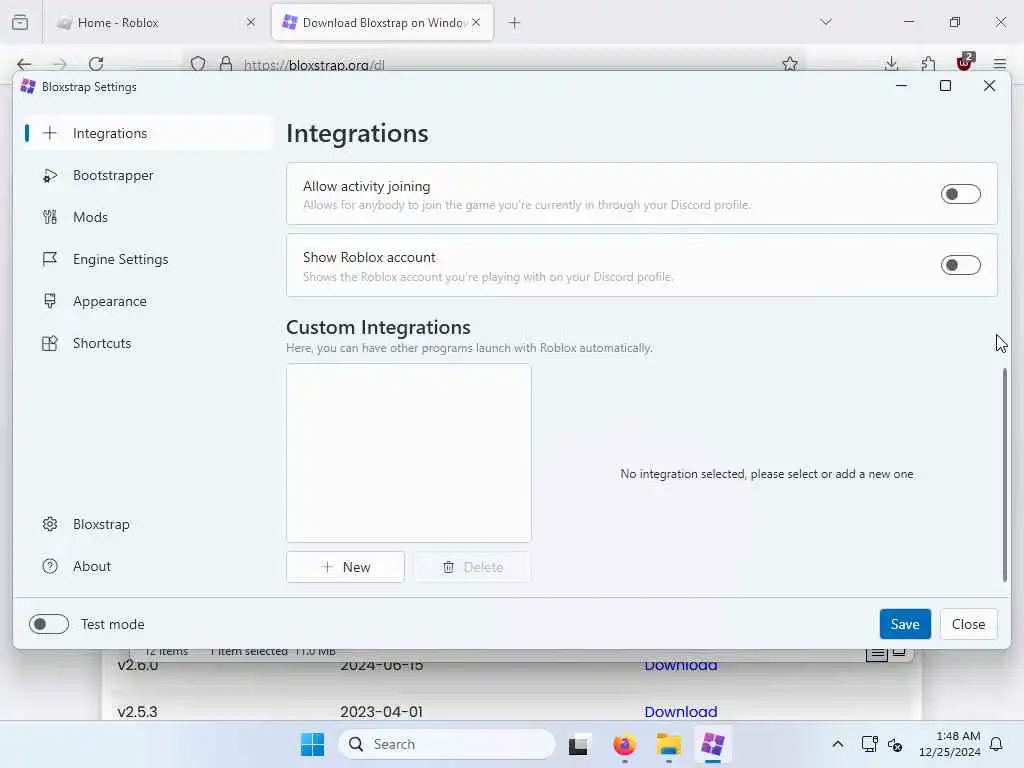Click the Close button in settings footer
This screenshot has height=768, width=1024.
pos(968,624)
